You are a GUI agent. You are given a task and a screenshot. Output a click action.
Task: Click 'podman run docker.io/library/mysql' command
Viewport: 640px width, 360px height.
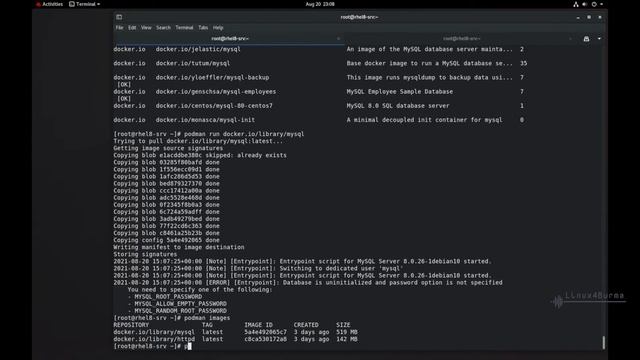(x=244, y=134)
